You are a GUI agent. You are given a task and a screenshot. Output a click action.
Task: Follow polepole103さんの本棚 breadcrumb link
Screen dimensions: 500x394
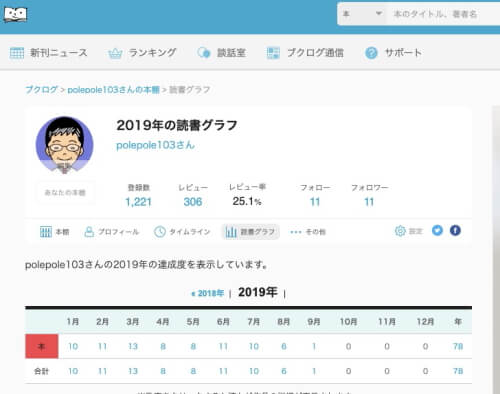click(114, 90)
